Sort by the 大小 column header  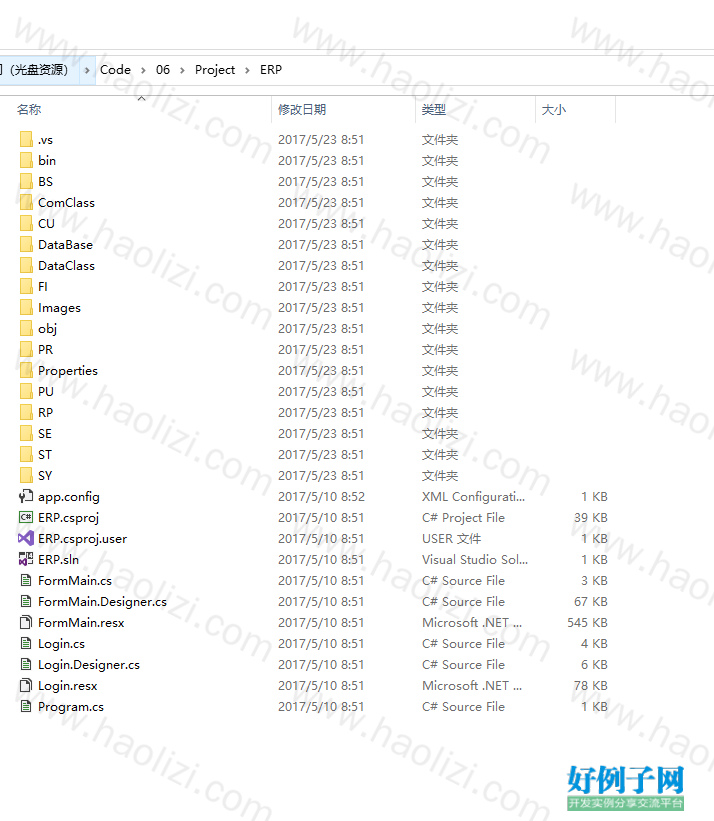pyautogui.click(x=554, y=109)
